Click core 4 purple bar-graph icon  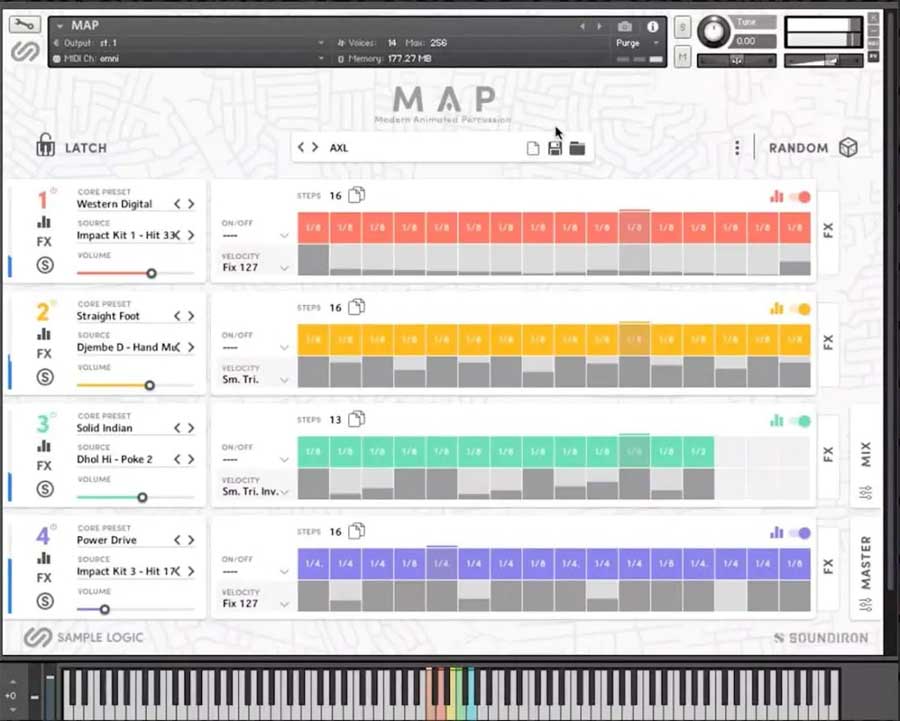click(x=777, y=532)
